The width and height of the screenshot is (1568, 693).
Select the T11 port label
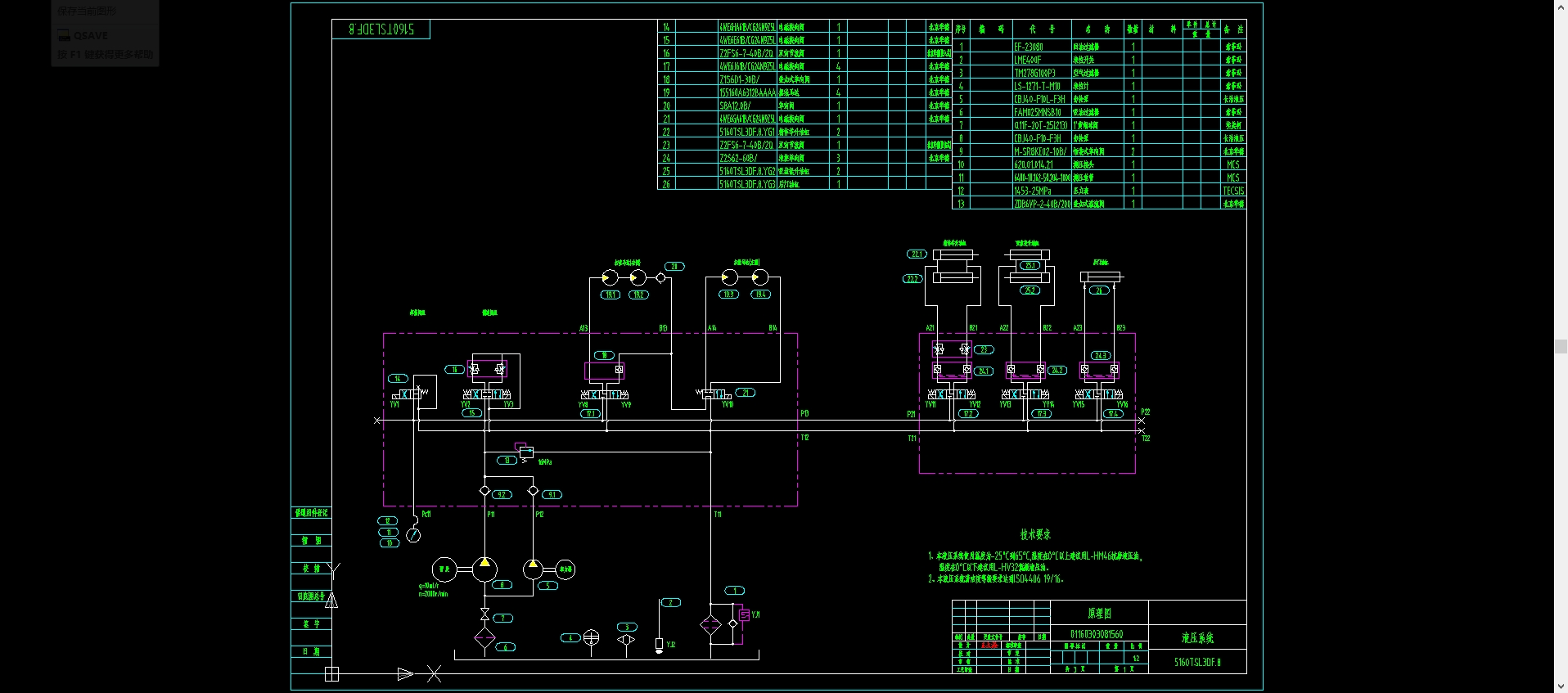click(718, 515)
